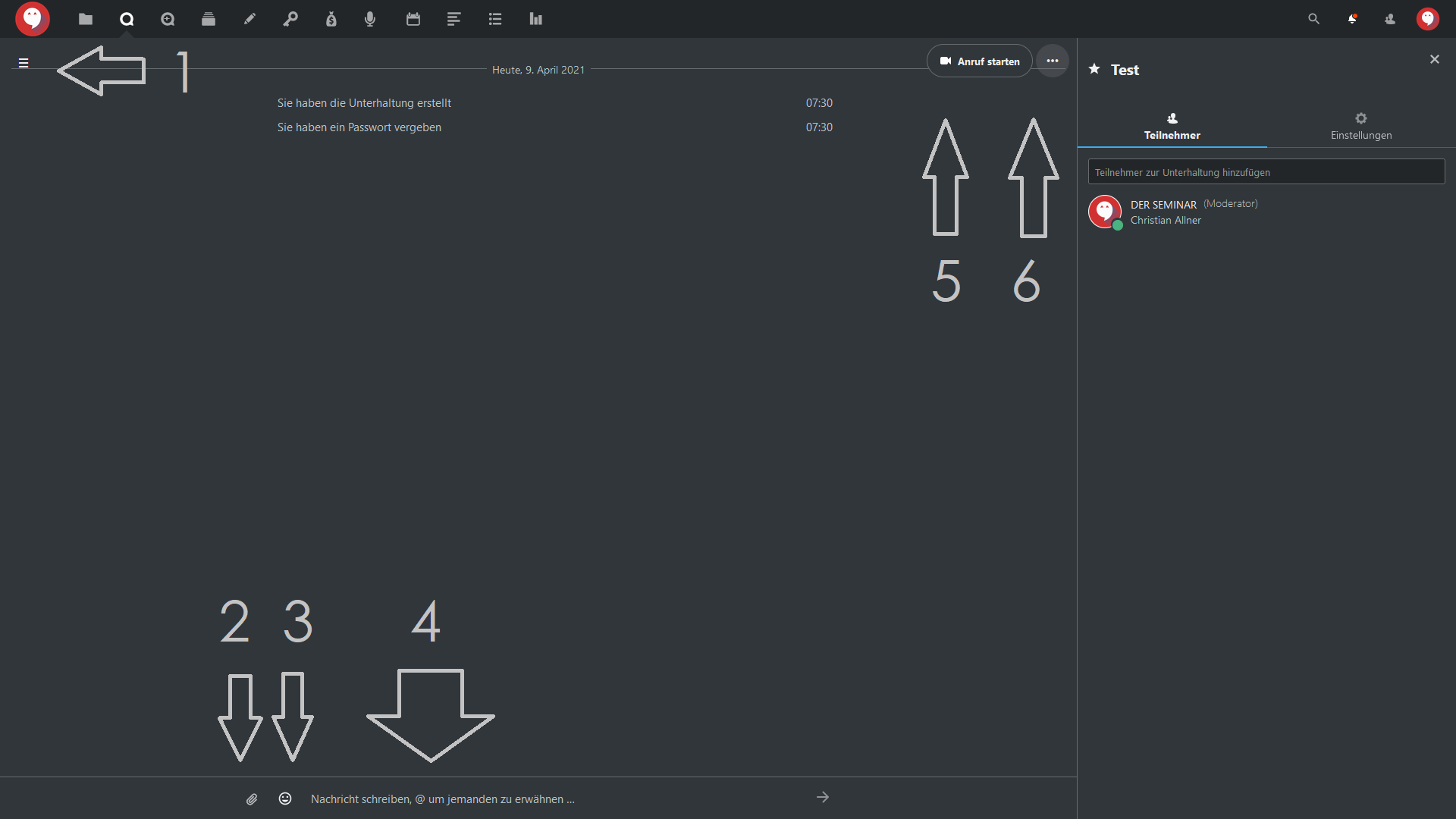
Task: Open the microphone app icon
Action: [x=370, y=19]
